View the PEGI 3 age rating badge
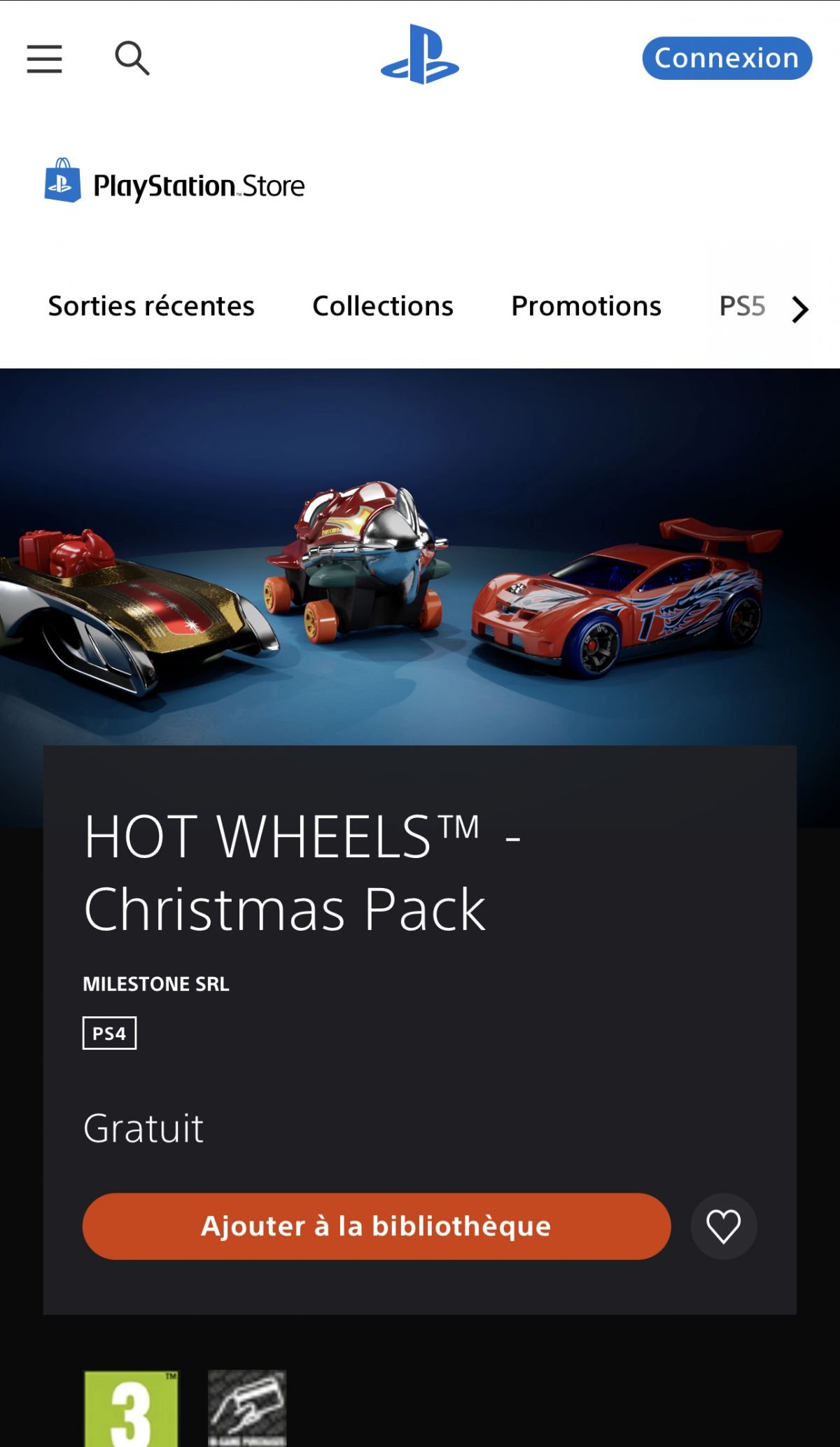This screenshot has height=1447, width=840. tap(132, 1408)
